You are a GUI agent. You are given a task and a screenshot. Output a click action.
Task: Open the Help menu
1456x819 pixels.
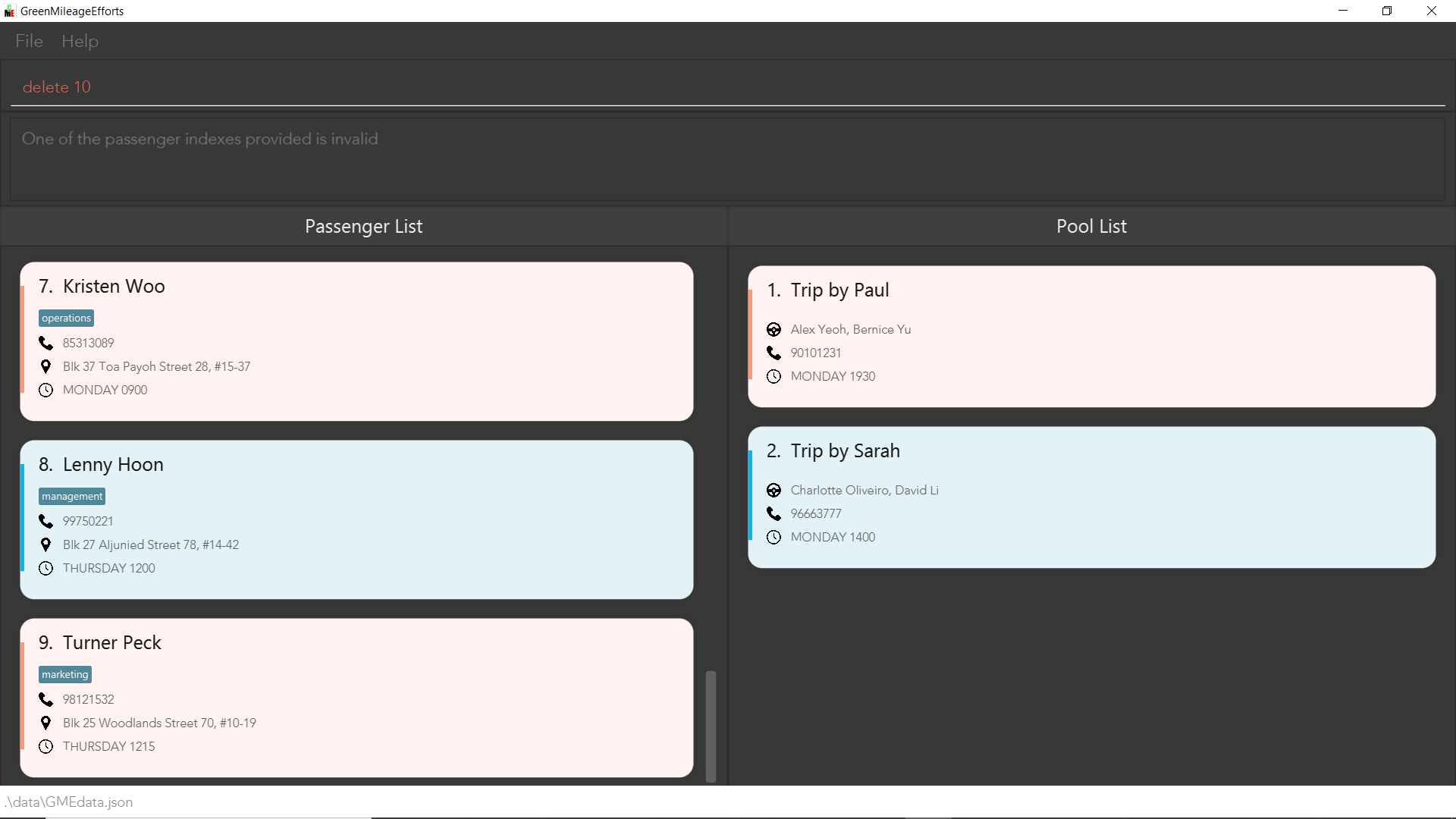pyautogui.click(x=80, y=41)
